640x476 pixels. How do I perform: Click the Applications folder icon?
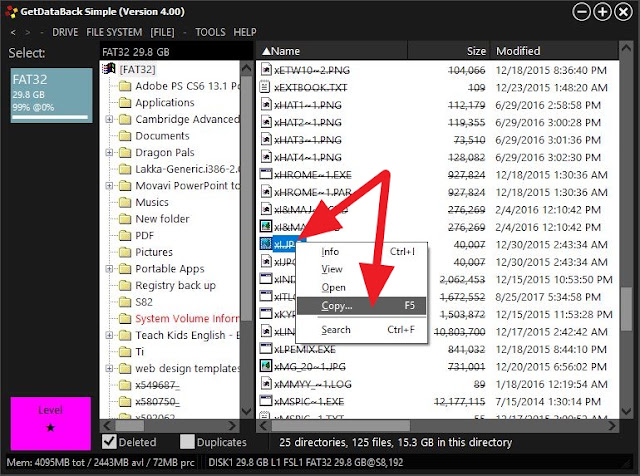pyautogui.click(x=124, y=102)
